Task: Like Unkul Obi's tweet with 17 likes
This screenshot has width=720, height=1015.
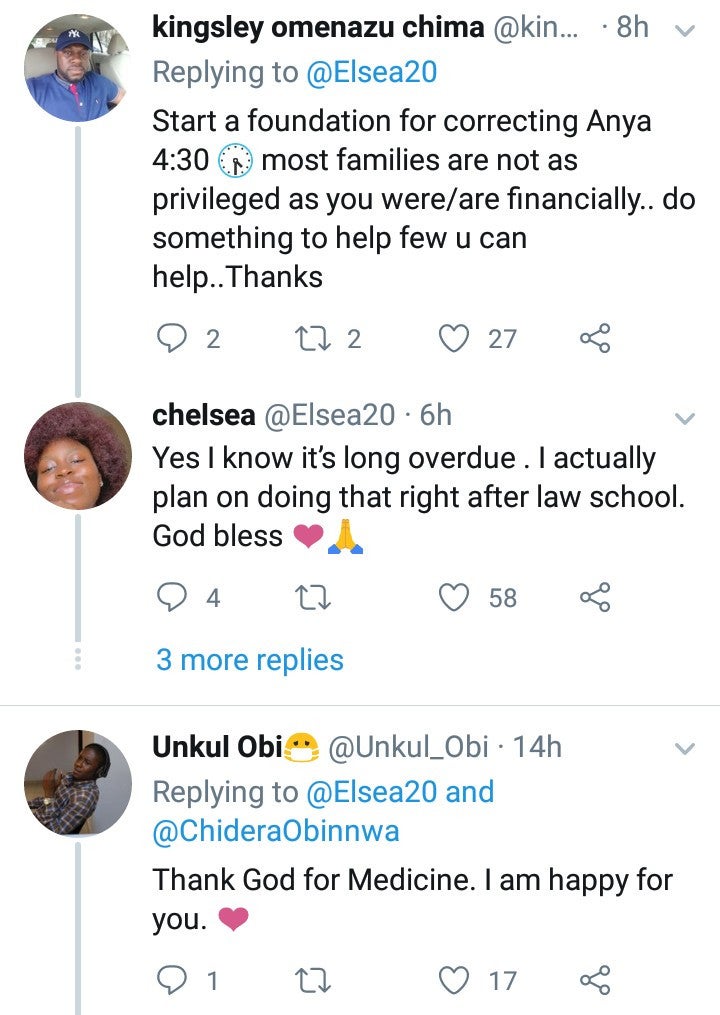Action: coord(456,981)
